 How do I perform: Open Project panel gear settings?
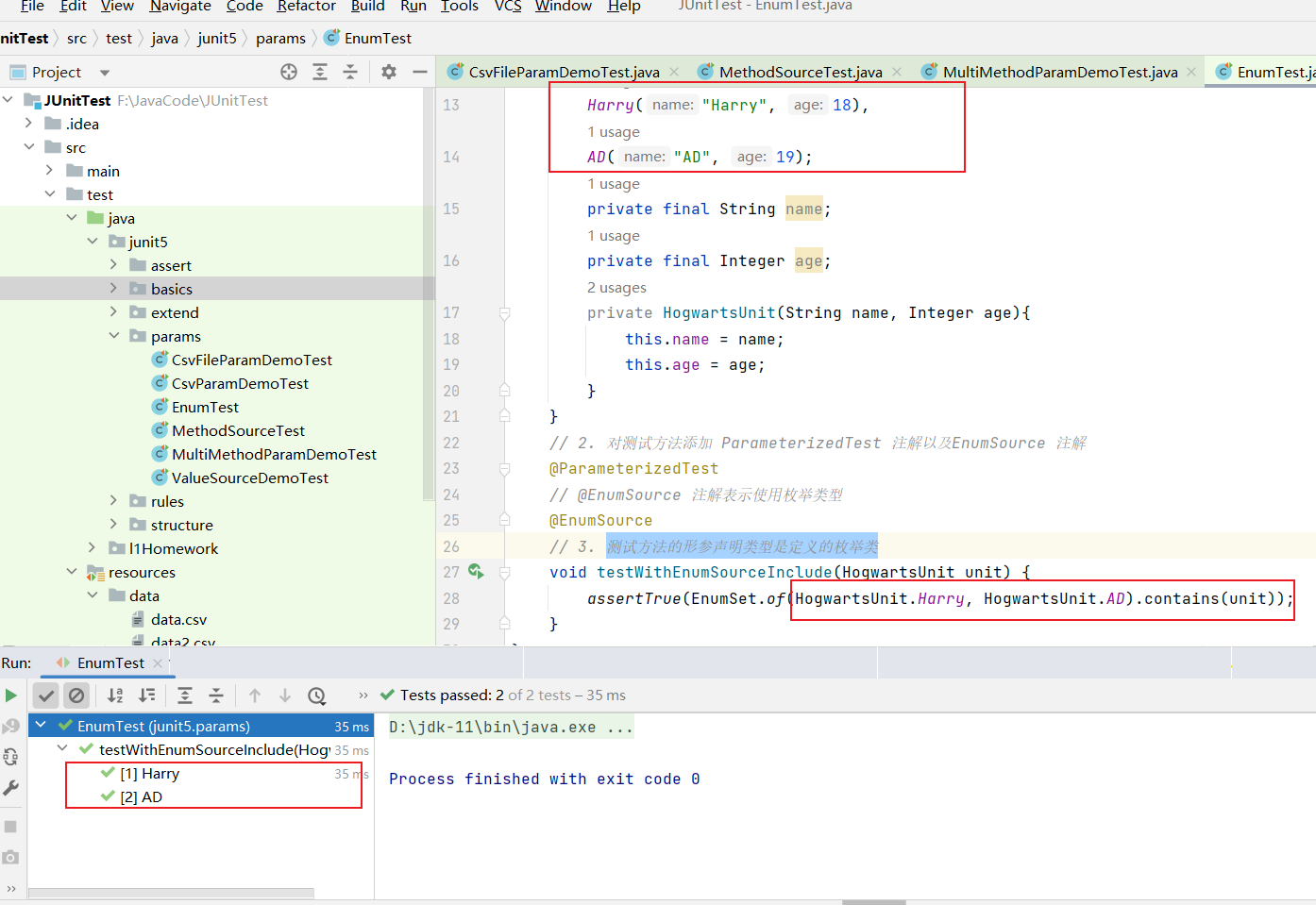[x=389, y=72]
